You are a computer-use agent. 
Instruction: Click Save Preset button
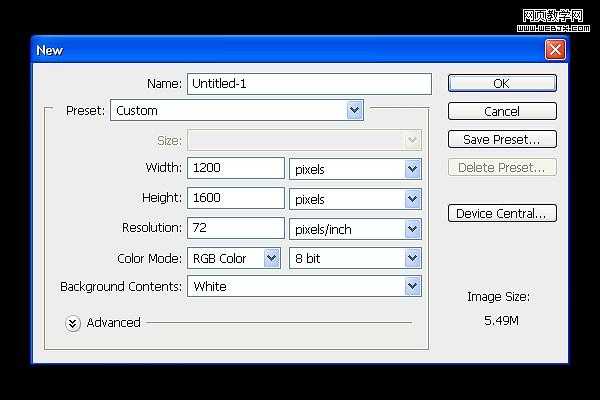(501, 139)
